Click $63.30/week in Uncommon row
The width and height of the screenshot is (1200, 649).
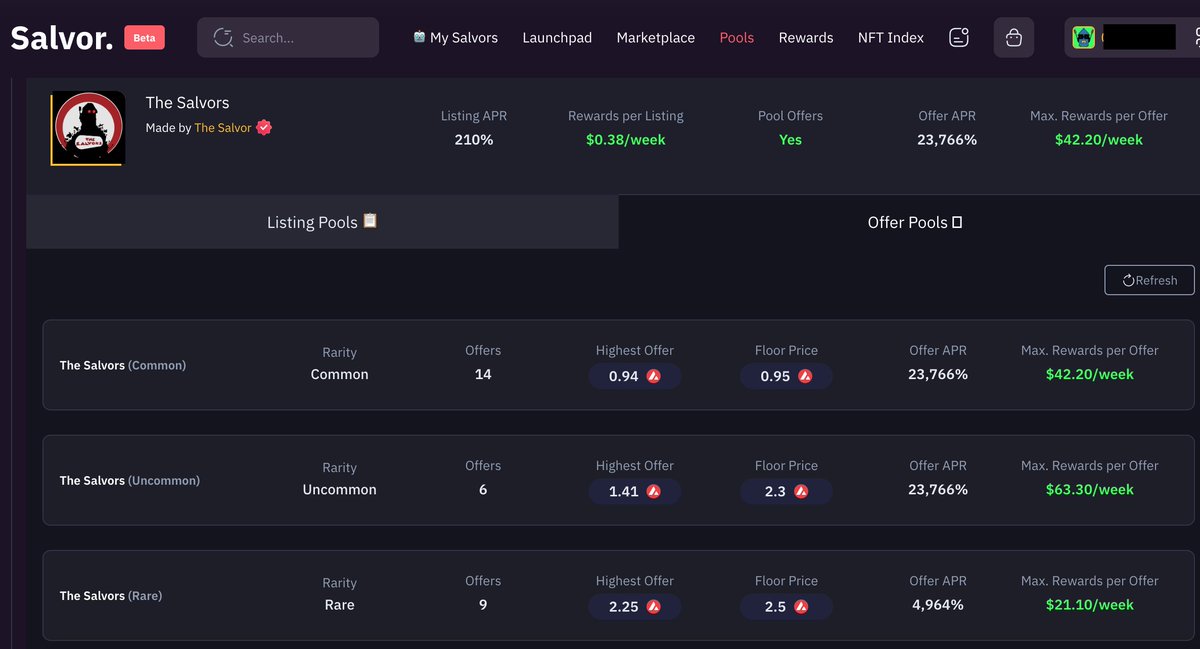pos(1090,489)
